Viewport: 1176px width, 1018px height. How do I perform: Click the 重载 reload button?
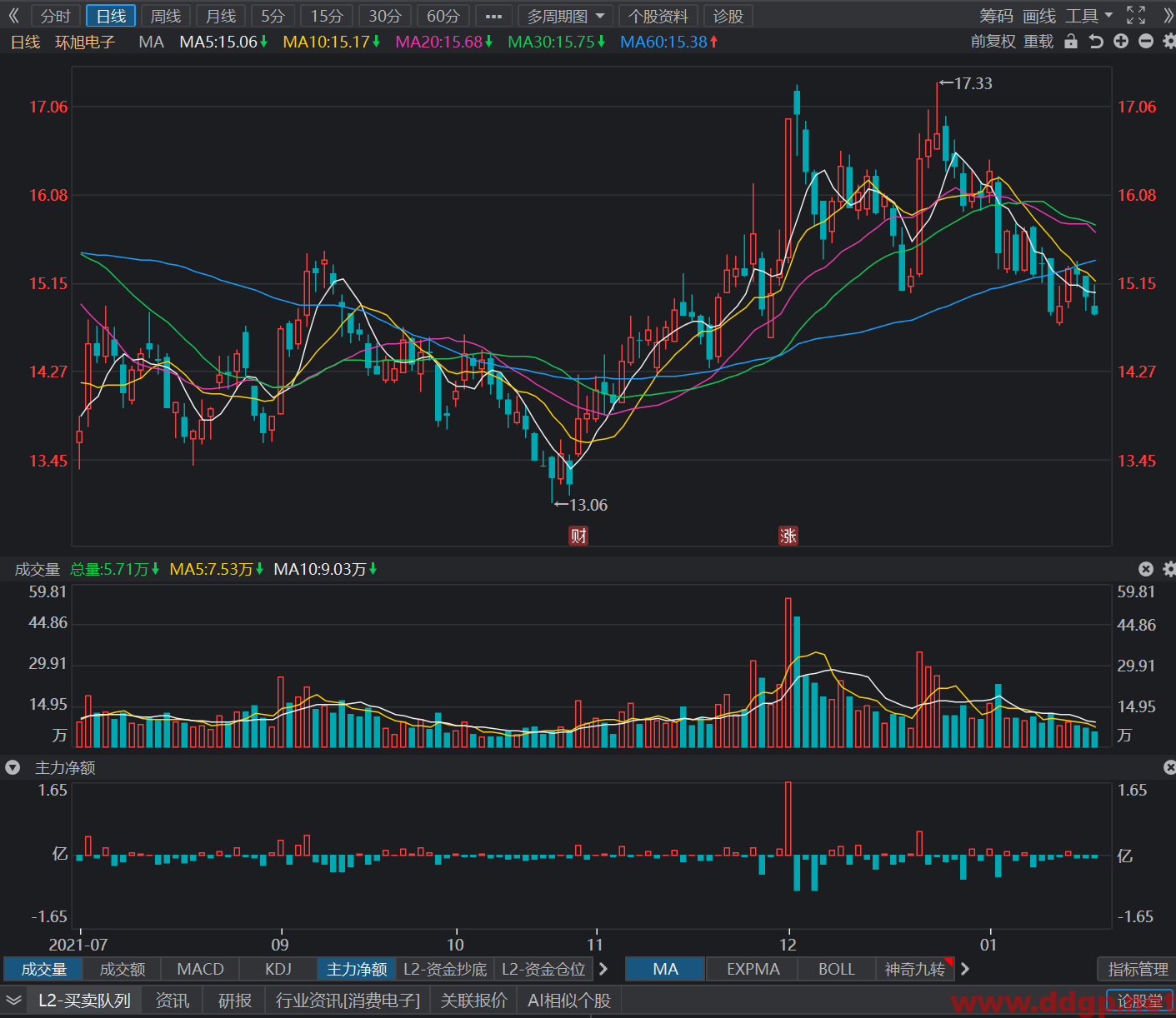[x=1038, y=42]
